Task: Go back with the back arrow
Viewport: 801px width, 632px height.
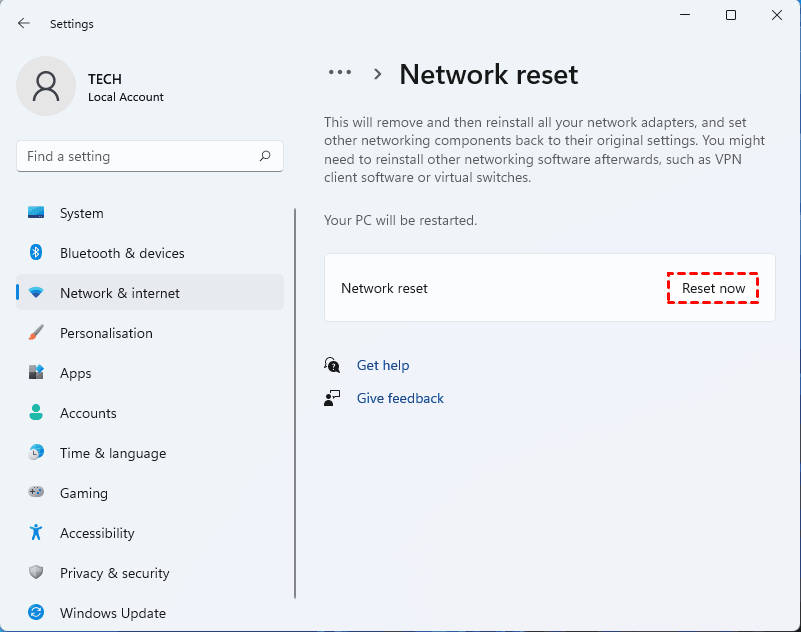Action: tap(24, 23)
